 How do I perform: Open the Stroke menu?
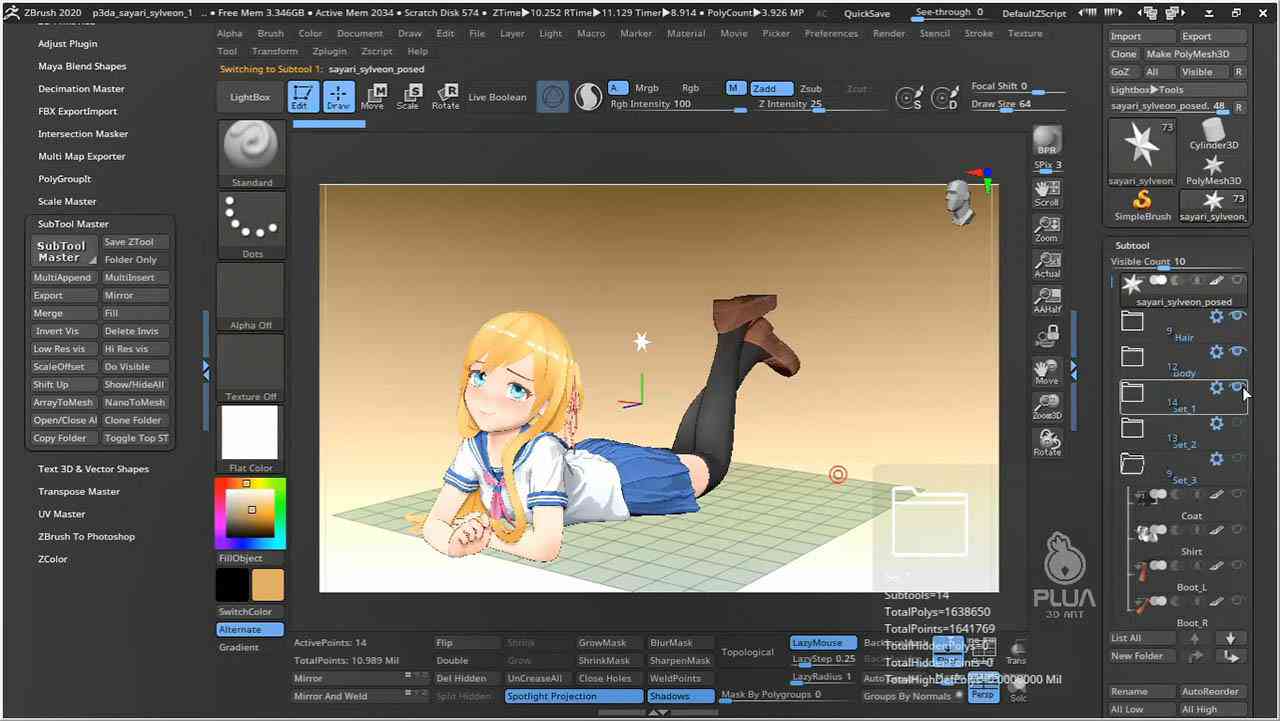(979, 33)
